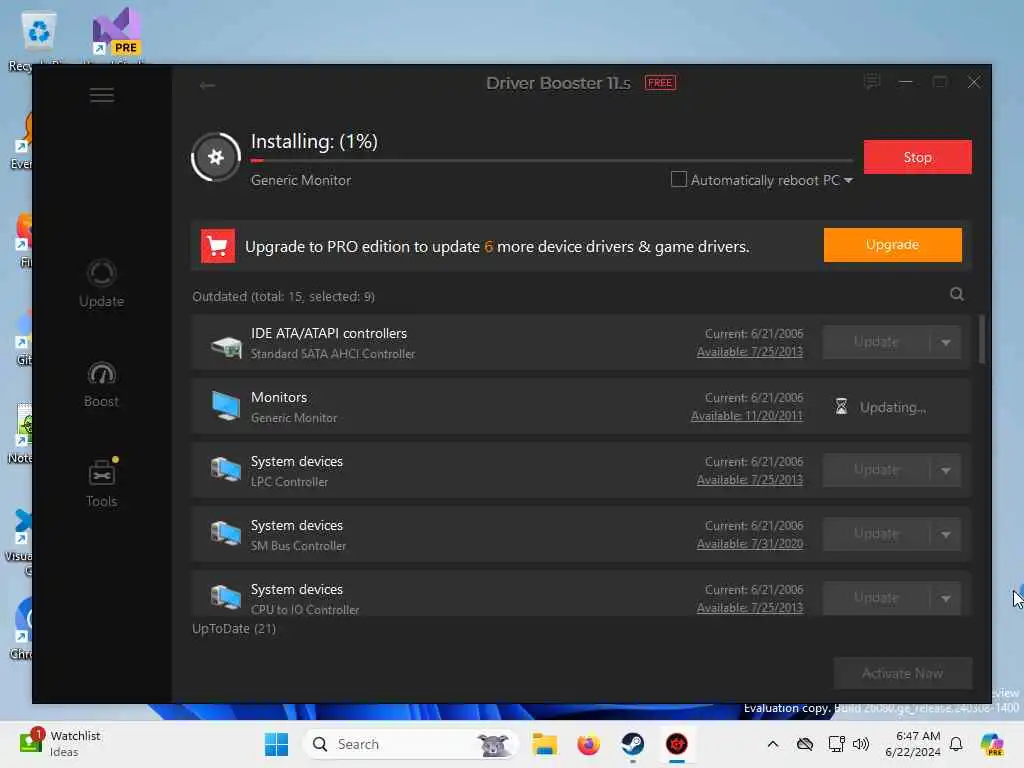Screen dimensions: 1024x768
Task: Click the FREE edition badge
Action: [660, 83]
